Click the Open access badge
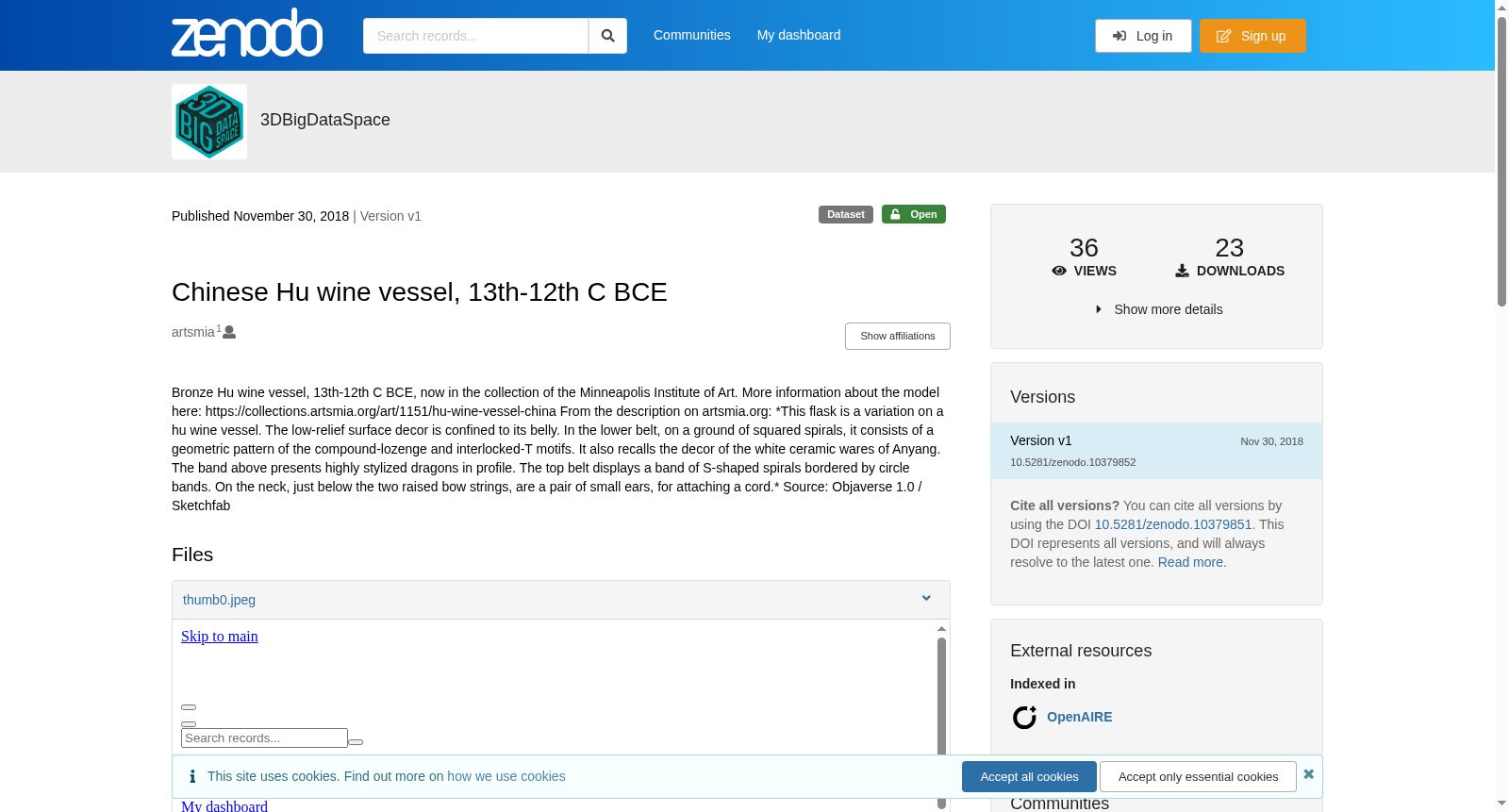1509x812 pixels. point(914,214)
